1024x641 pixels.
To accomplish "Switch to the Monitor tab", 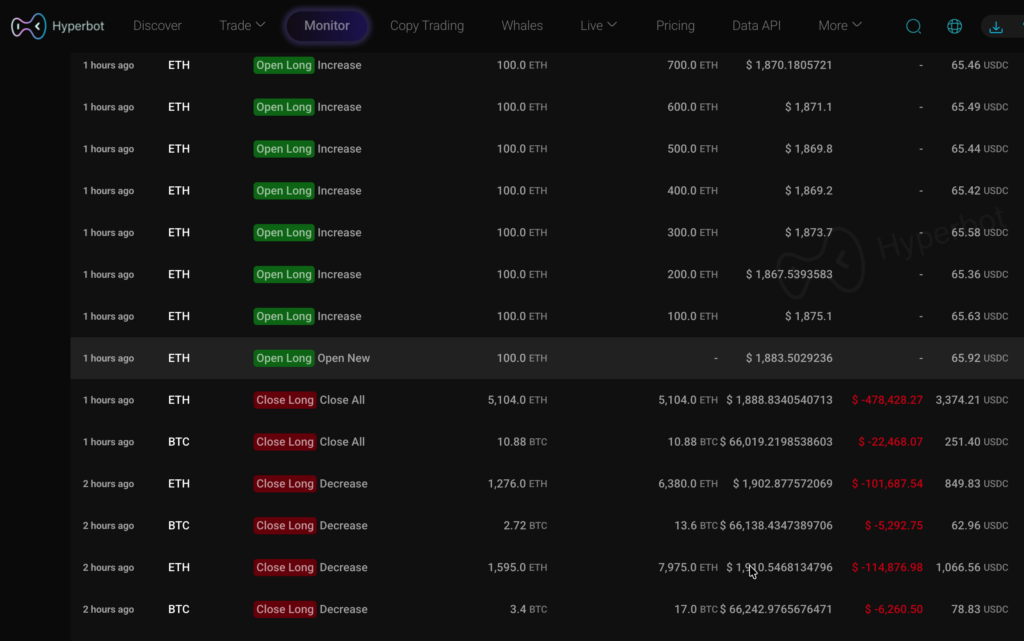I will 327,26.
